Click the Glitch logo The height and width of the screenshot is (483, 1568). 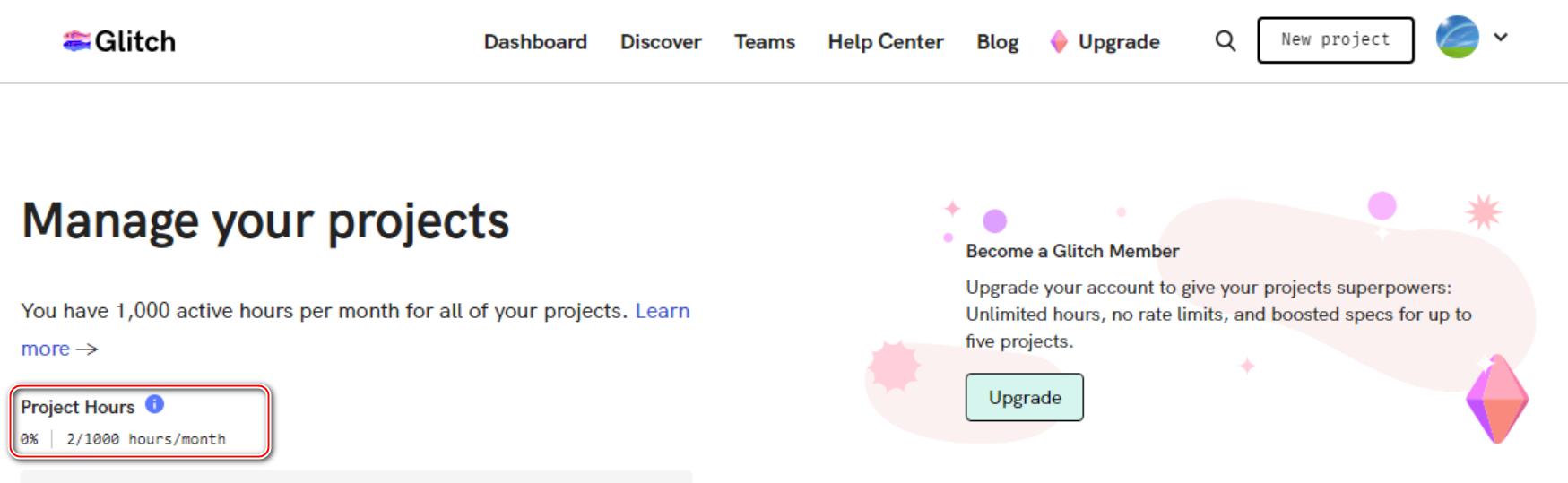point(119,41)
